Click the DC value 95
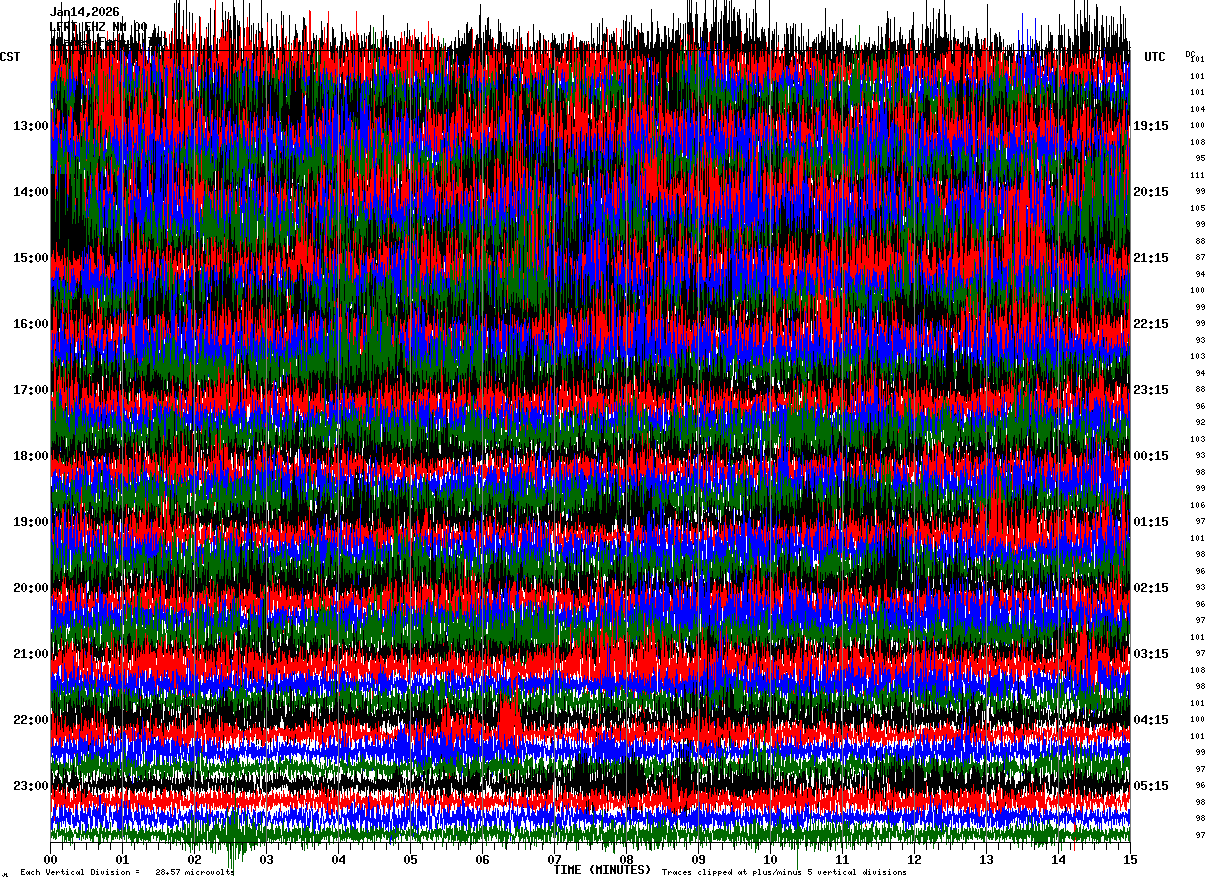Image resolution: width=1210 pixels, height=886 pixels. [1200, 158]
